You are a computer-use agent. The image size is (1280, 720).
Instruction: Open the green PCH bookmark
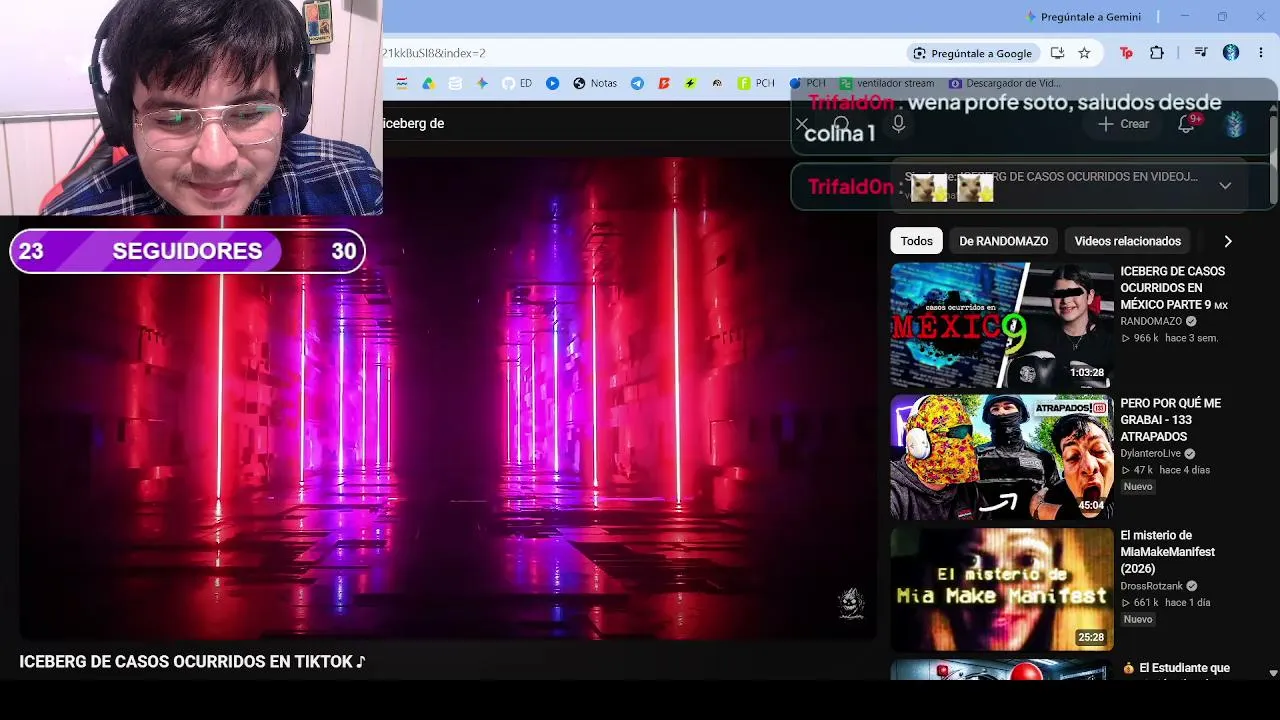point(756,84)
